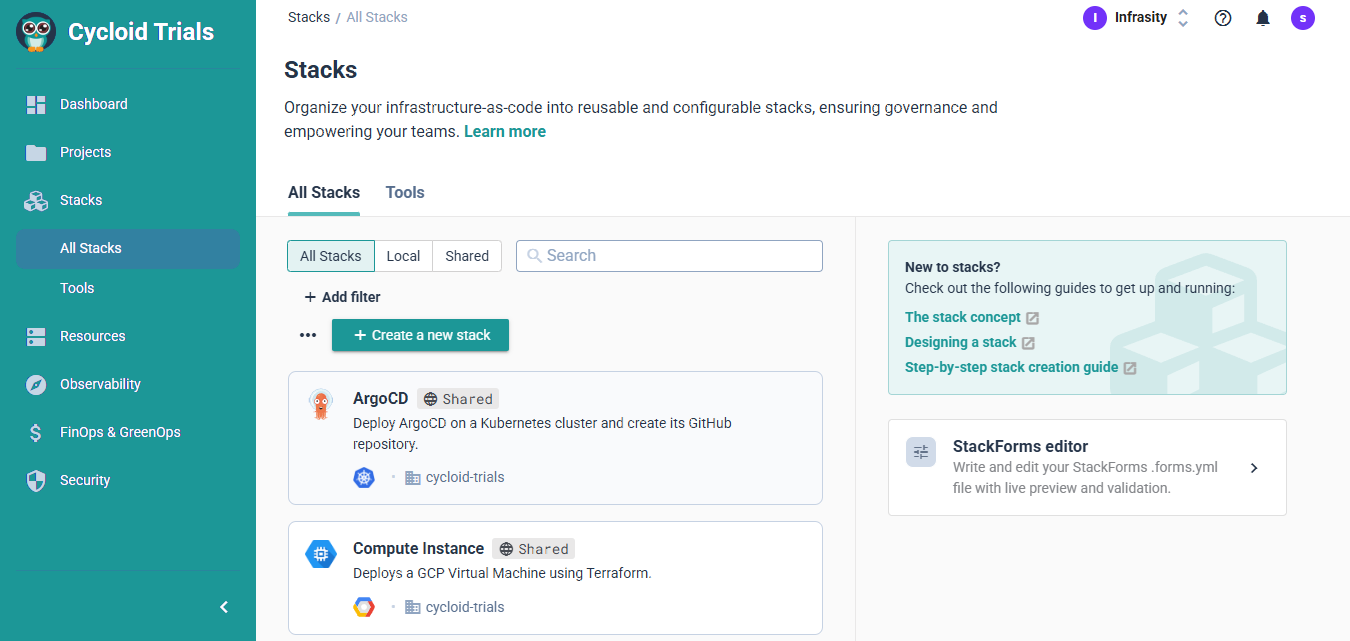
Task: Click the ArgoCD stack logo
Action: [320, 404]
